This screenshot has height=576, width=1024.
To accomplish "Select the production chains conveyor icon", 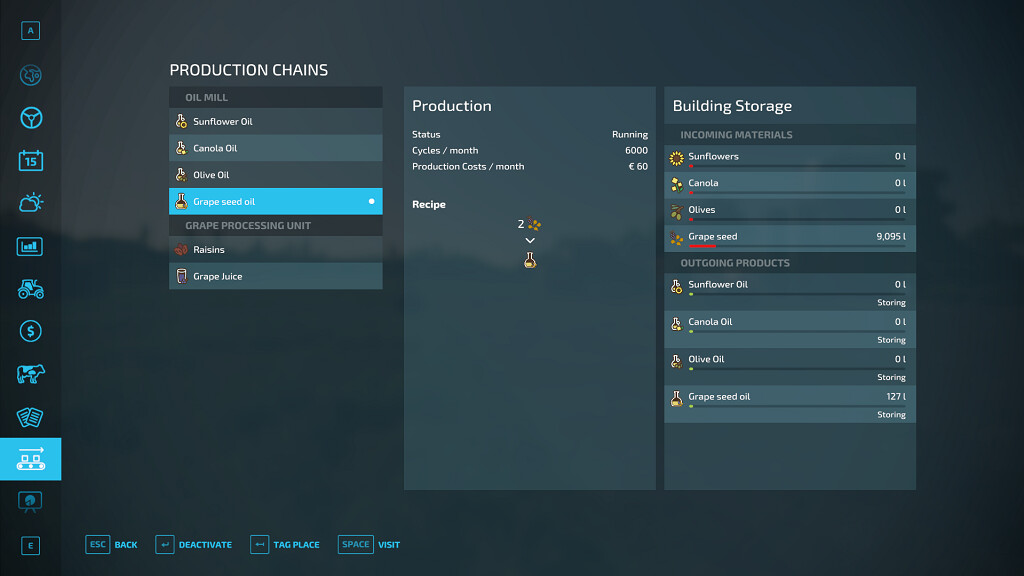I will (x=30, y=459).
